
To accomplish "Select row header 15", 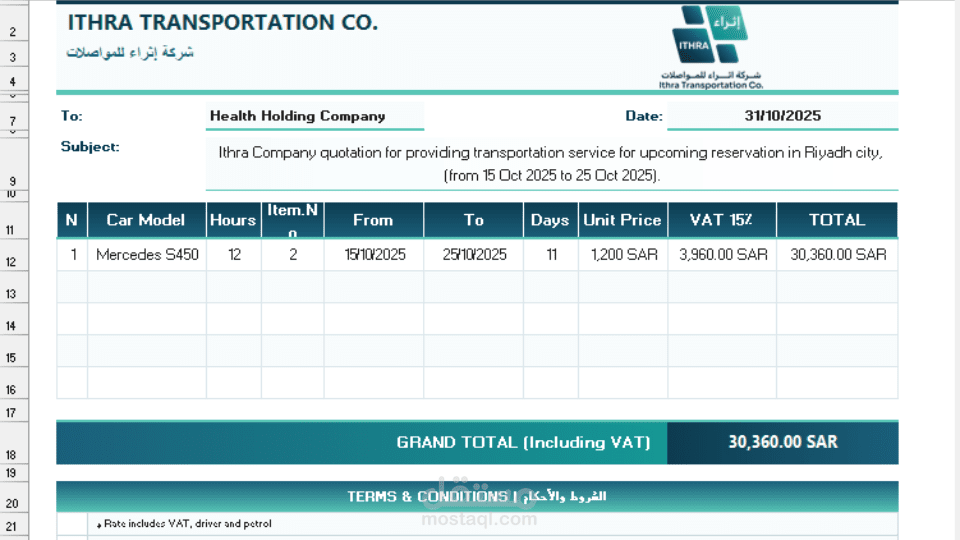I will (x=13, y=351).
